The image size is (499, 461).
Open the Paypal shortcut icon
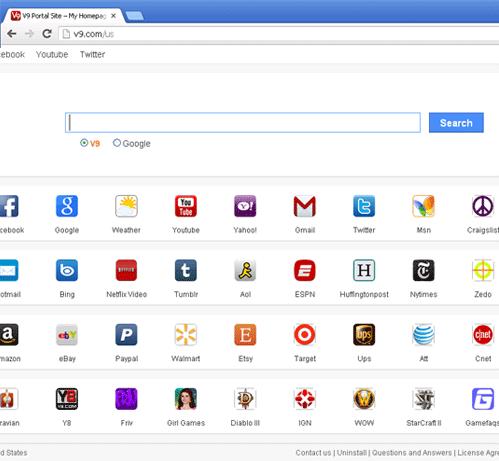tap(126, 335)
